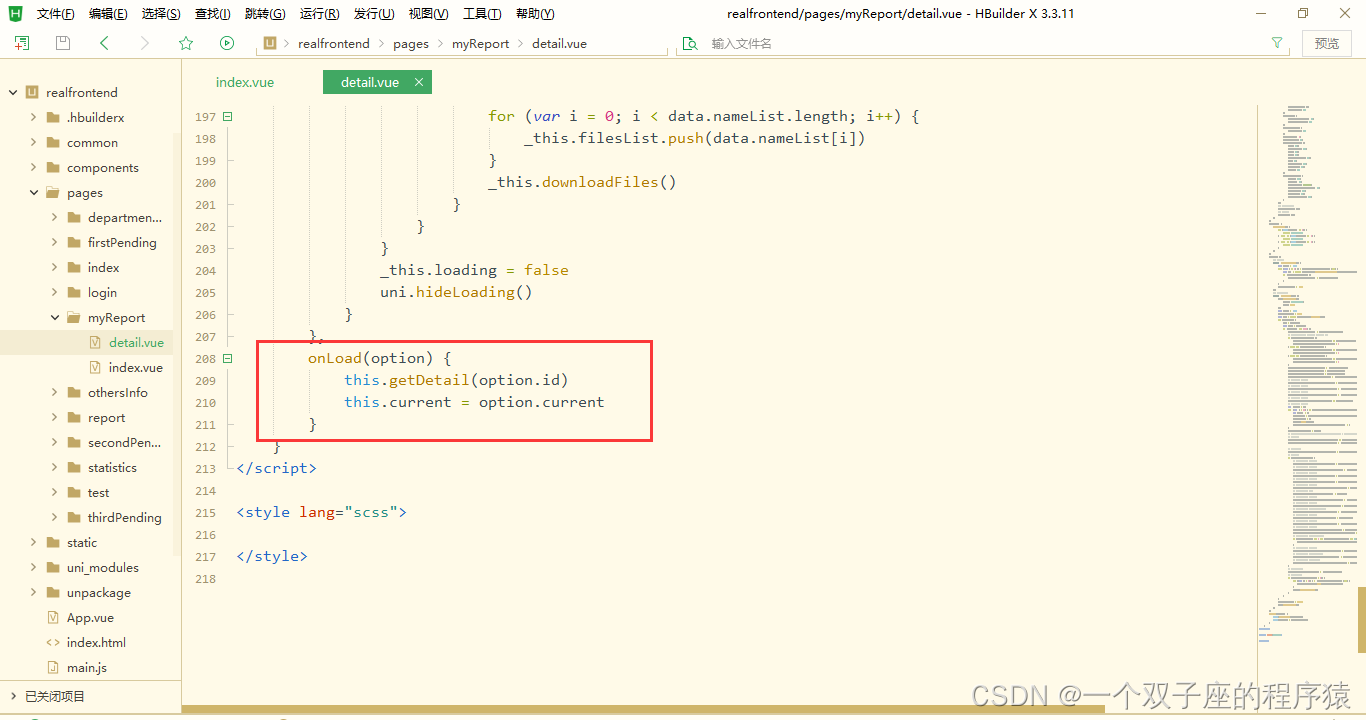Expand the static folder

(x=33, y=542)
